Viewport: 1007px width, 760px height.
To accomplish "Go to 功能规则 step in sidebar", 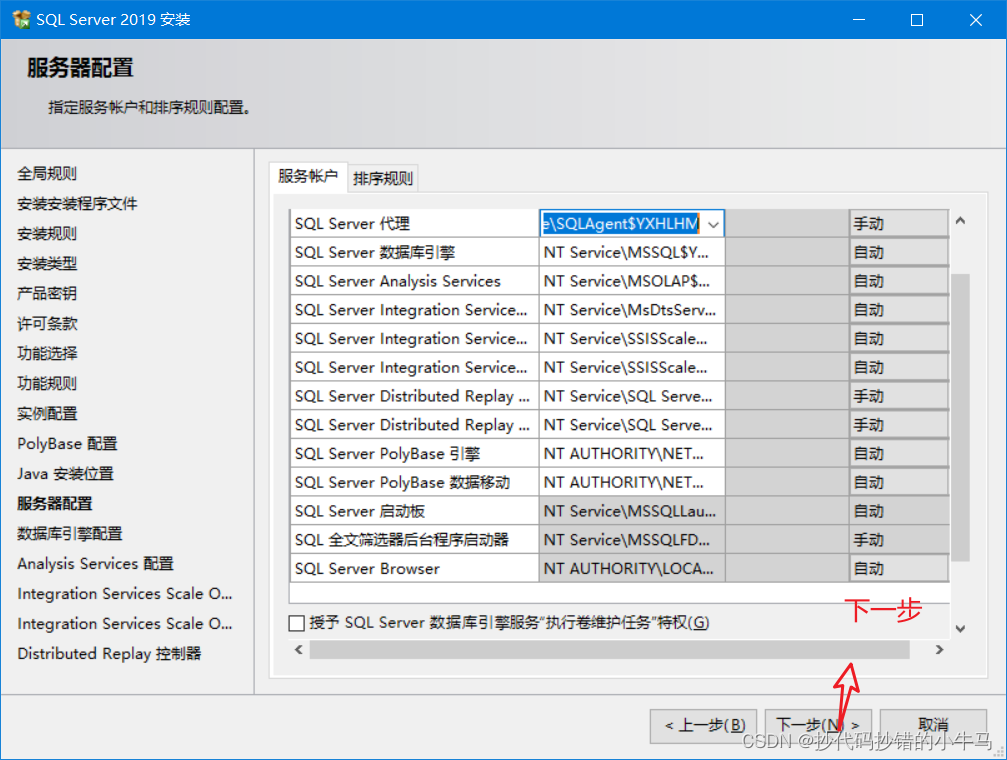I will 47,384.
